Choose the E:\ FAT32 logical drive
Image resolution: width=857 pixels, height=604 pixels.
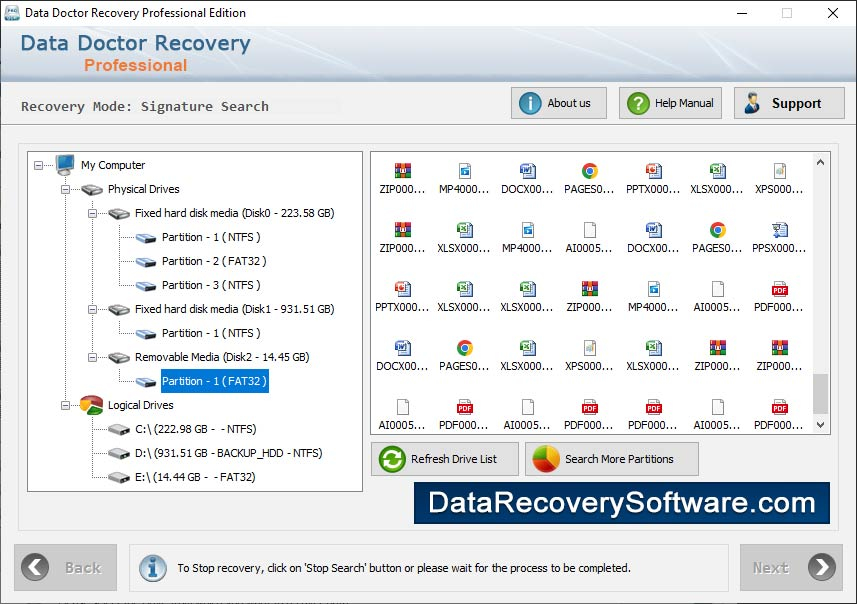[195, 477]
